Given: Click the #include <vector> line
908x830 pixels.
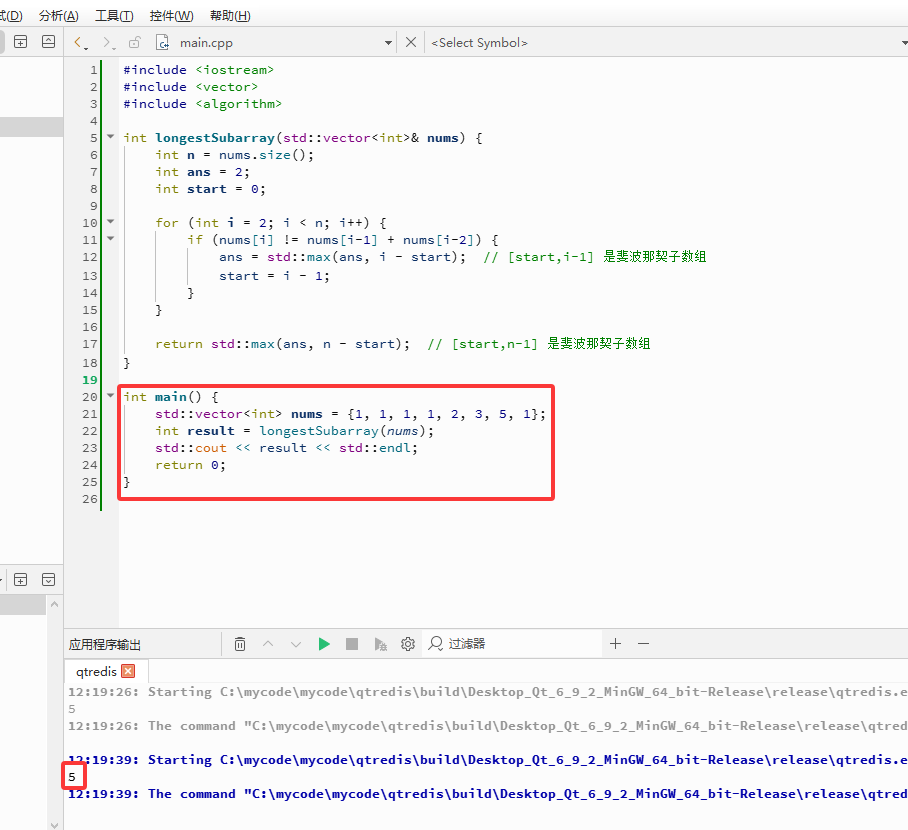Looking at the screenshot, I should (190, 87).
